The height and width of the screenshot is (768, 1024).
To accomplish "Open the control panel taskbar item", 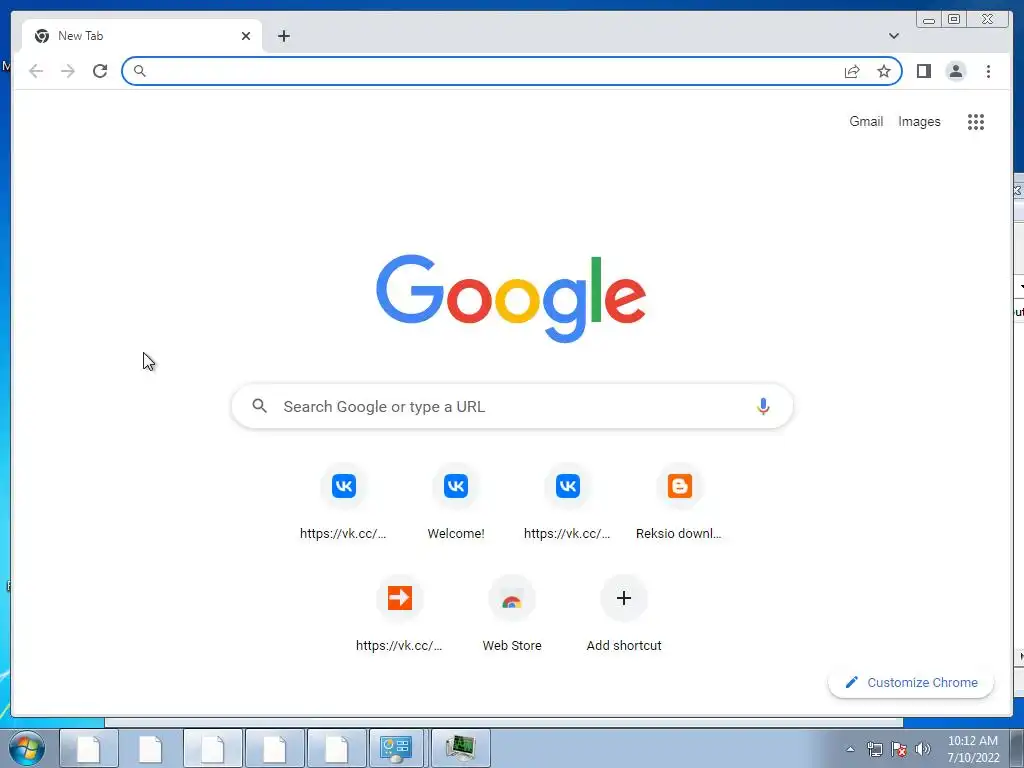I will point(396,748).
